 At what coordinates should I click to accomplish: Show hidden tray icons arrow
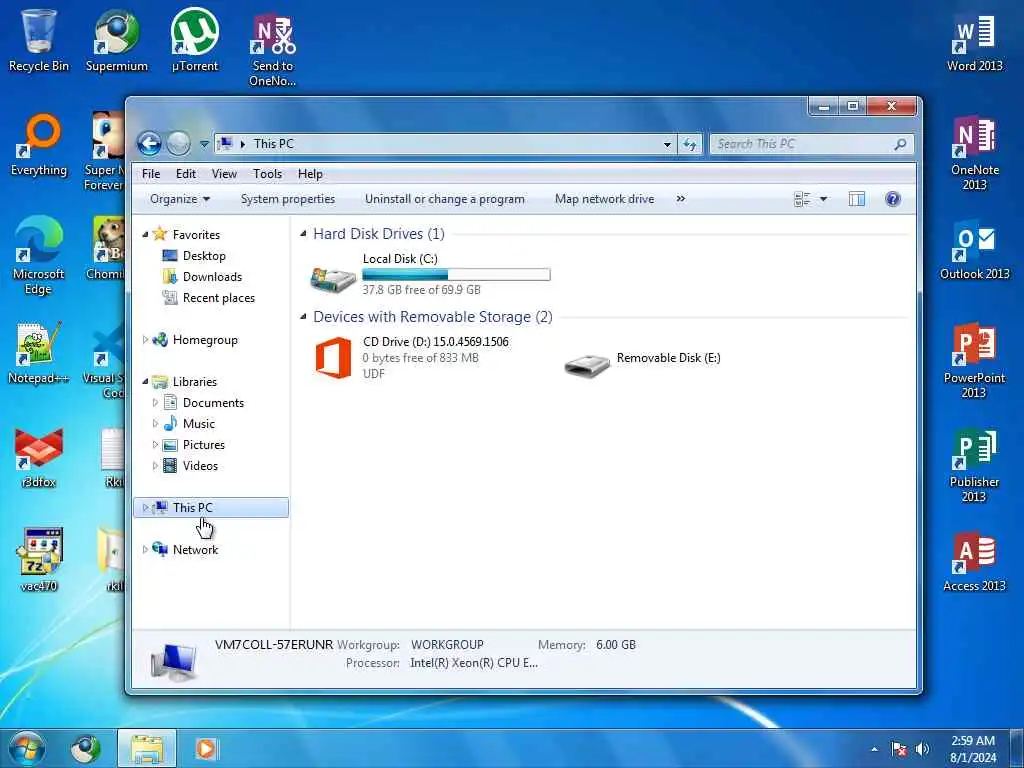[874, 749]
